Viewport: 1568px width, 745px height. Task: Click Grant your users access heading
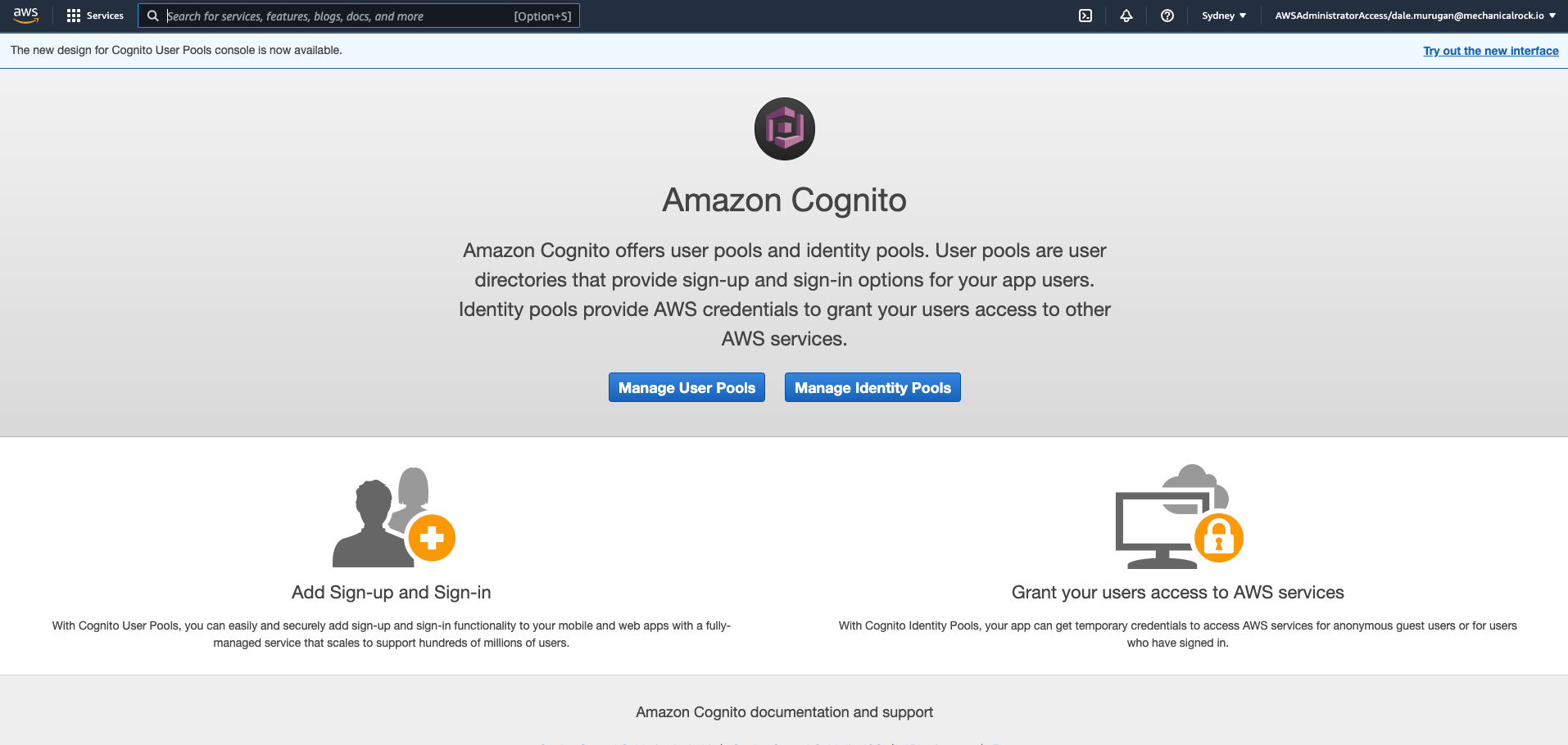pyautogui.click(x=1178, y=592)
